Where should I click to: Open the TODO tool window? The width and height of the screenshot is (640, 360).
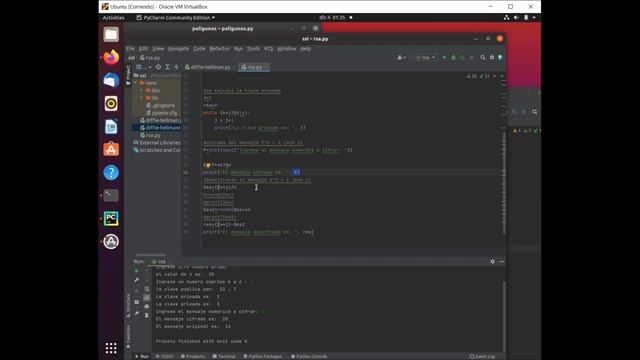[x=165, y=356]
